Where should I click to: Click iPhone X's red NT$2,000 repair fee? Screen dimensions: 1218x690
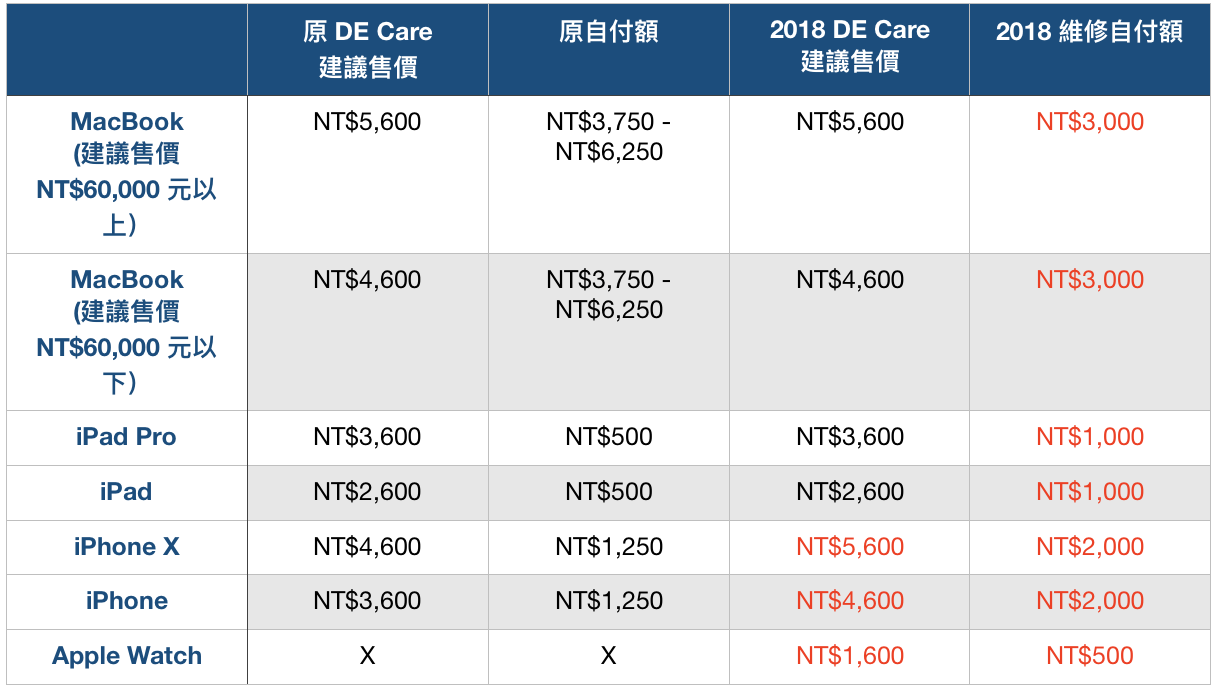click(x=1090, y=547)
